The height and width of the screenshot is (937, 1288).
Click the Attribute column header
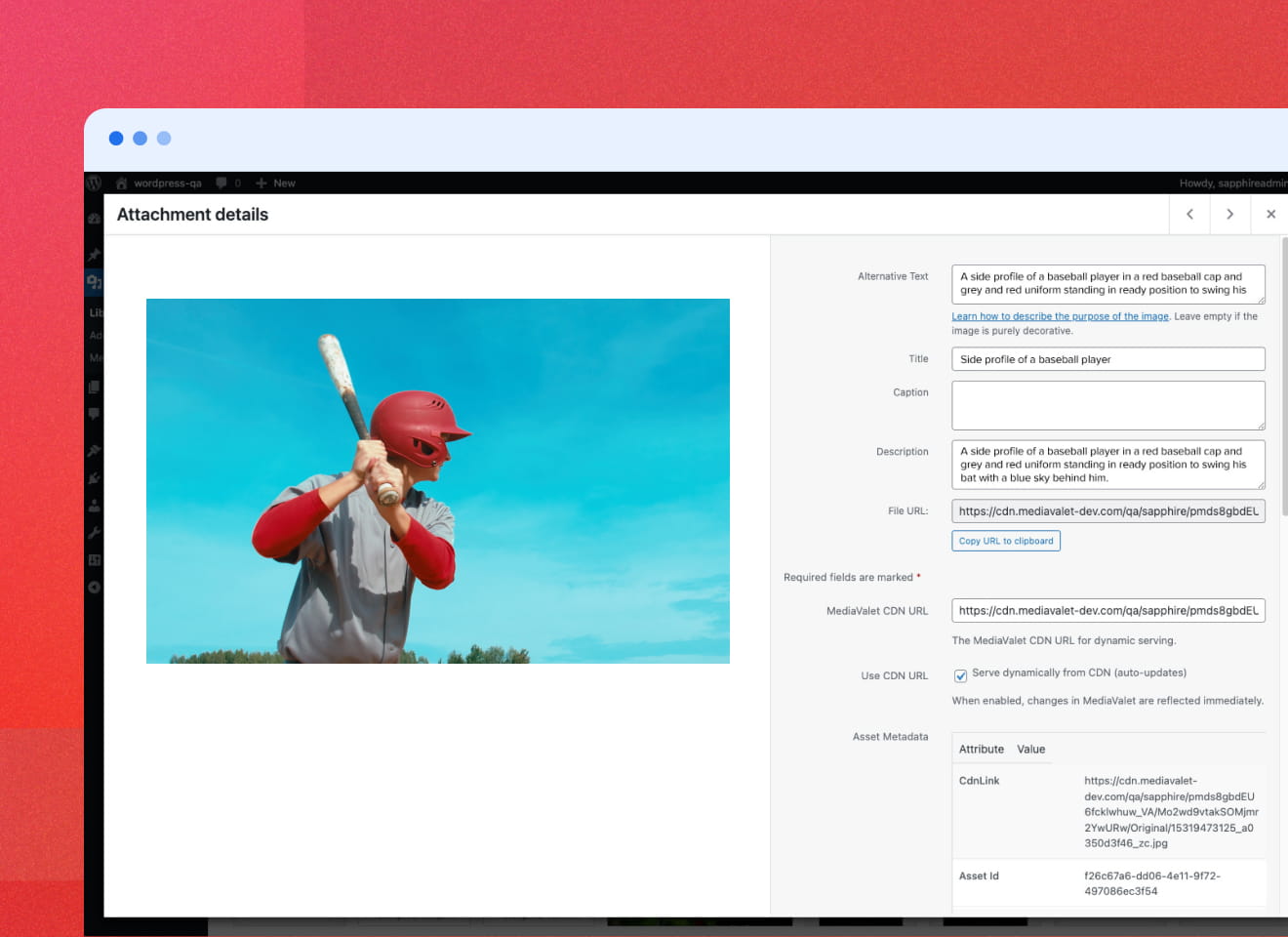(982, 750)
